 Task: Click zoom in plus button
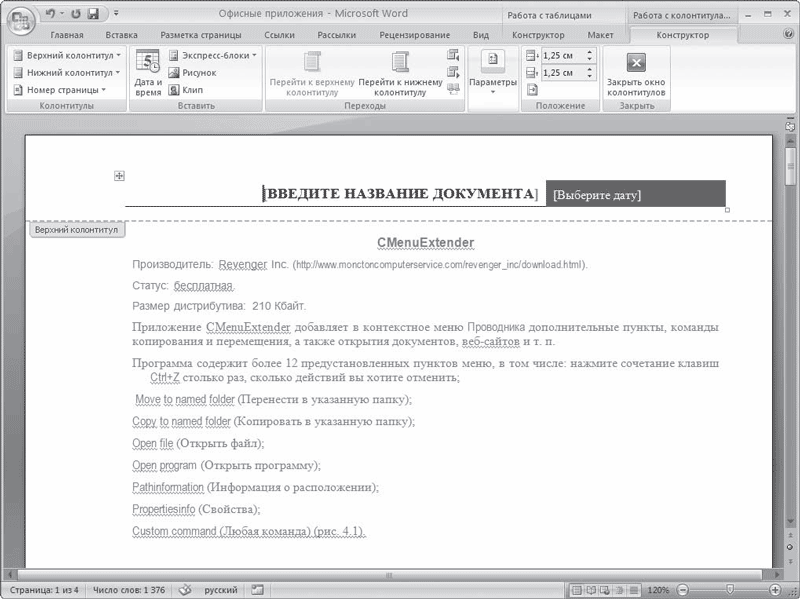[775, 590]
